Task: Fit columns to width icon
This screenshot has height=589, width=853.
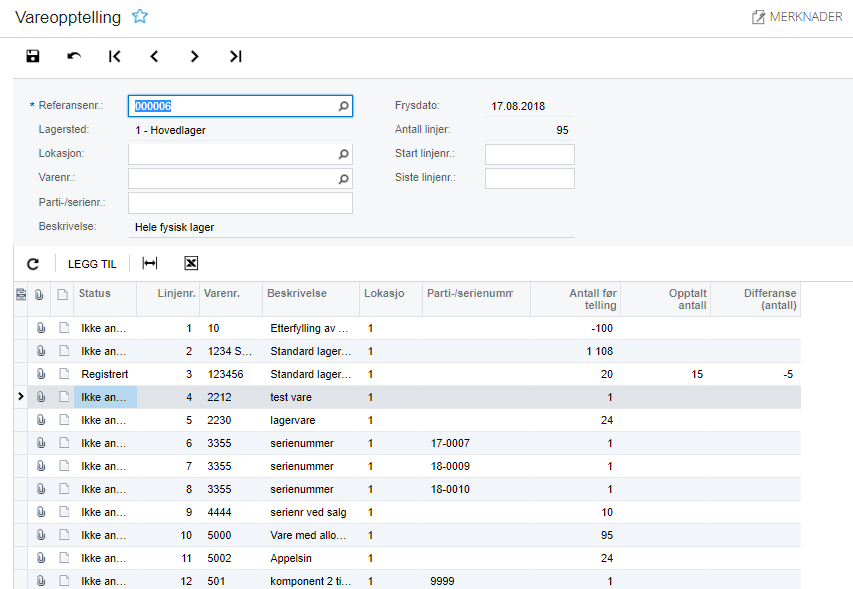Action: [x=150, y=263]
